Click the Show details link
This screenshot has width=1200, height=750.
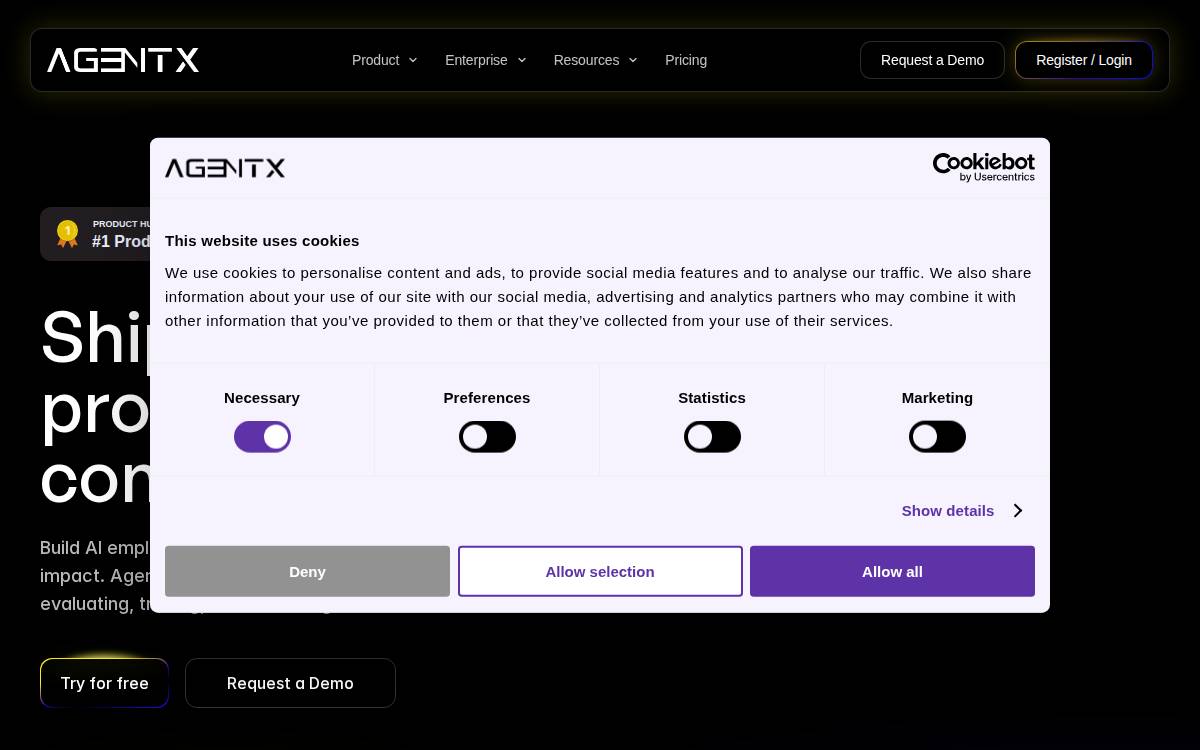tap(948, 511)
